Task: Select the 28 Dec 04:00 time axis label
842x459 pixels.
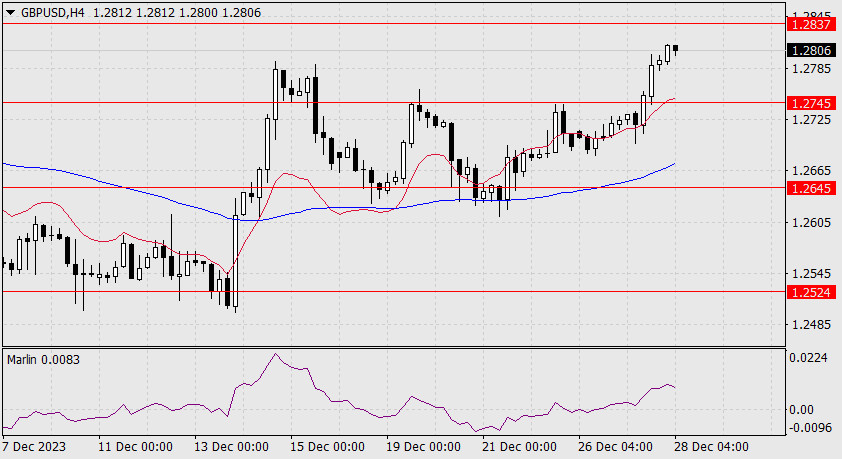Action: tap(711, 447)
